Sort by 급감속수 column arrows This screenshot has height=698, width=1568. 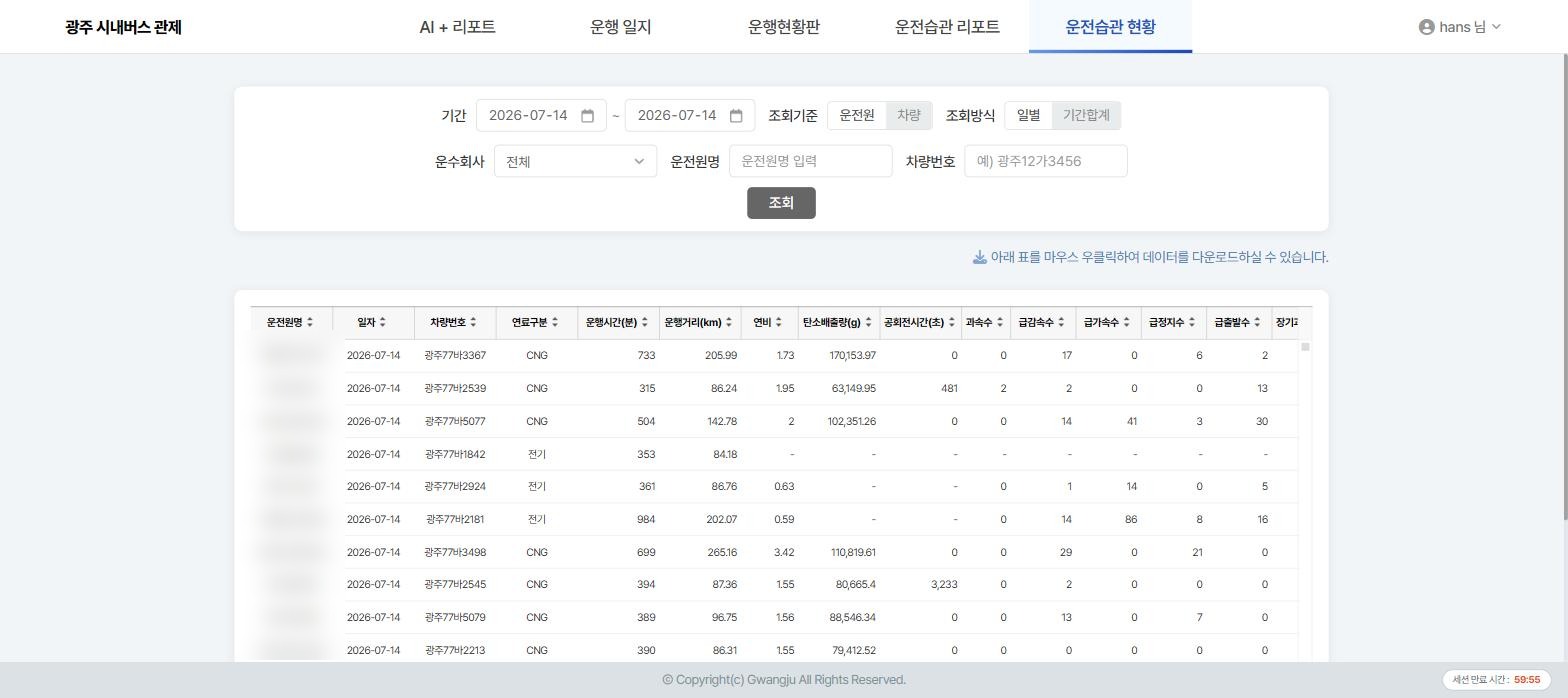coord(1062,322)
